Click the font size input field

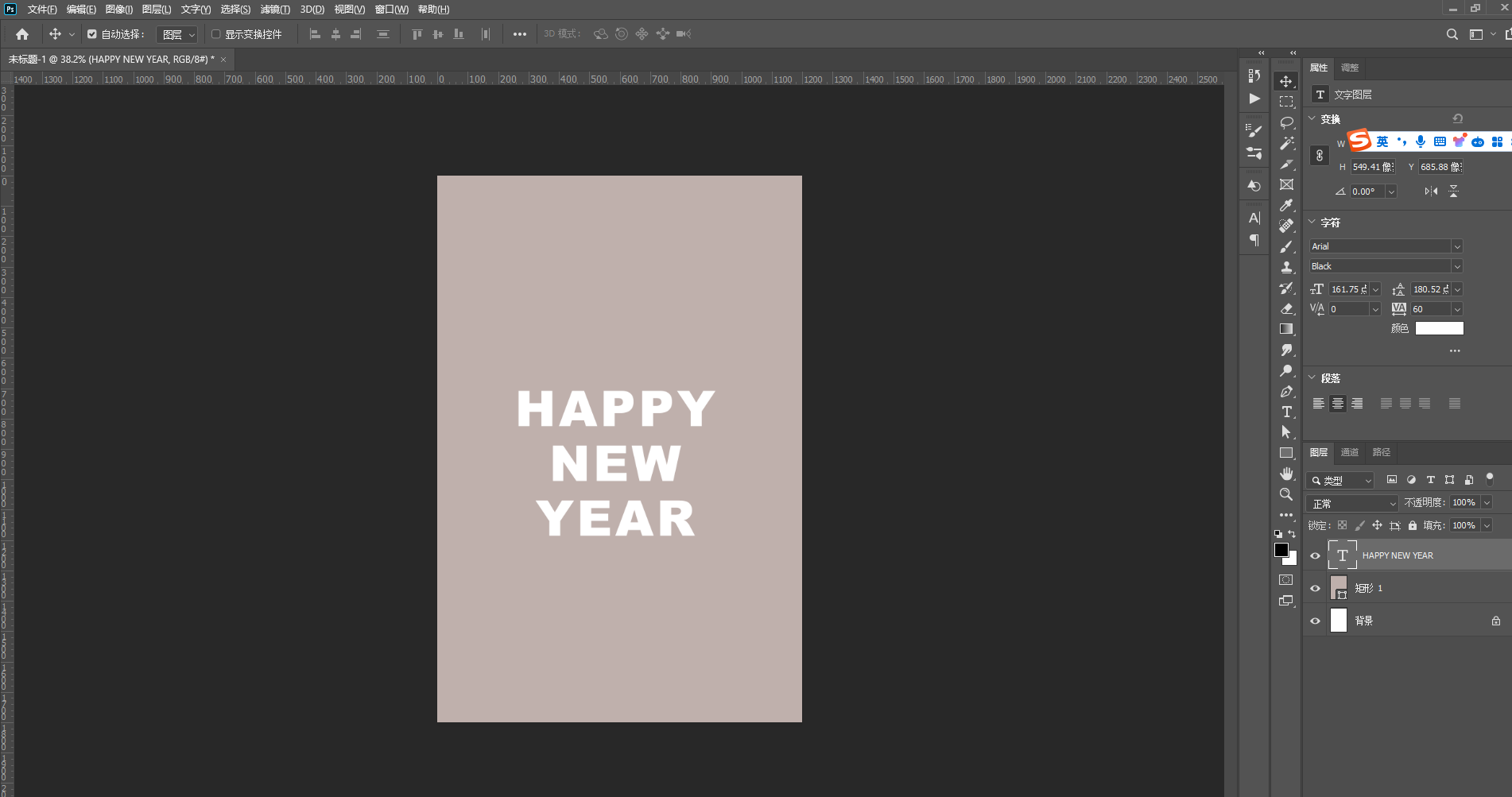click(x=1348, y=289)
